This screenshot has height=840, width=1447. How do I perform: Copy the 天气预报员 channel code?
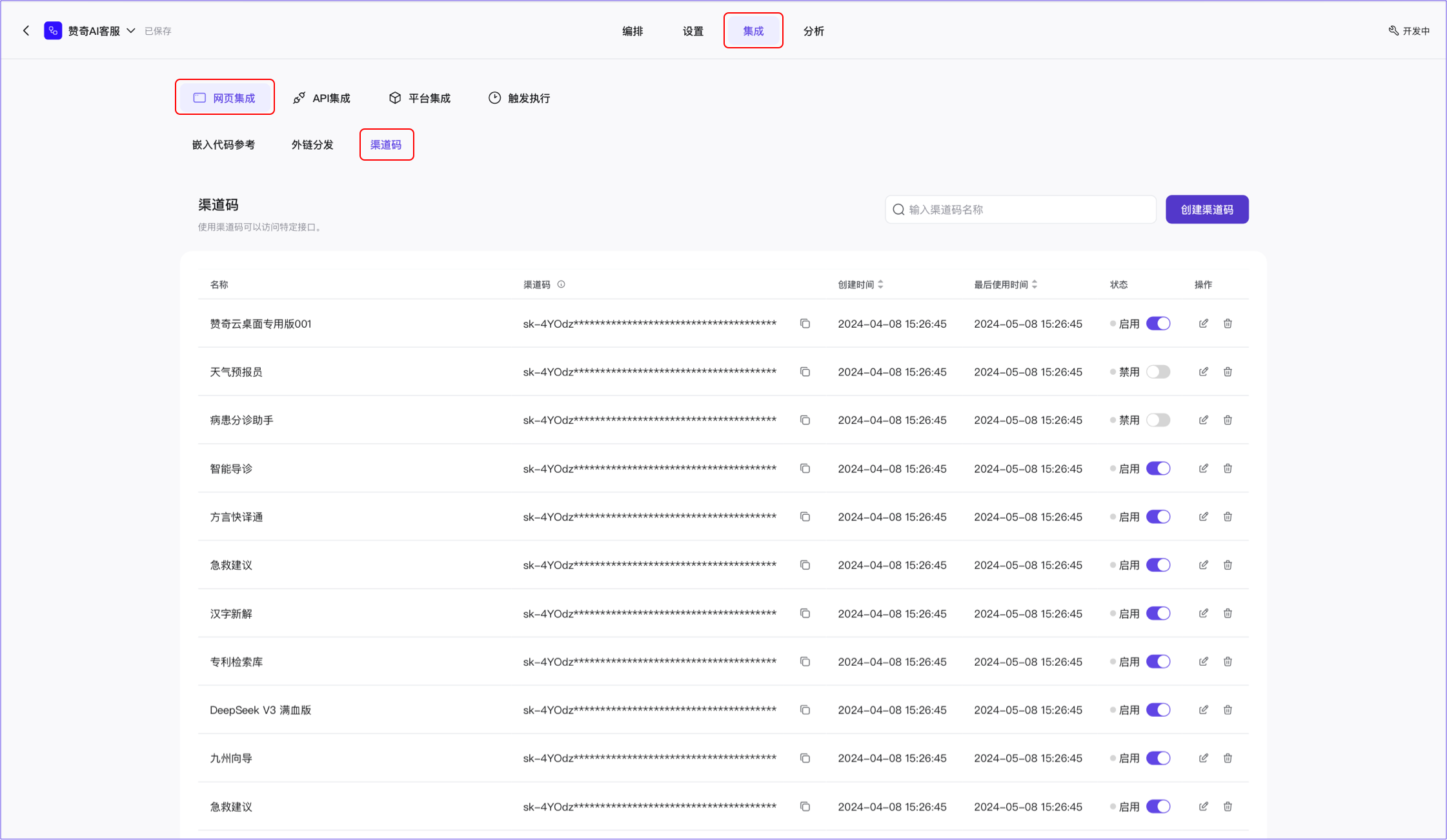[x=805, y=372]
